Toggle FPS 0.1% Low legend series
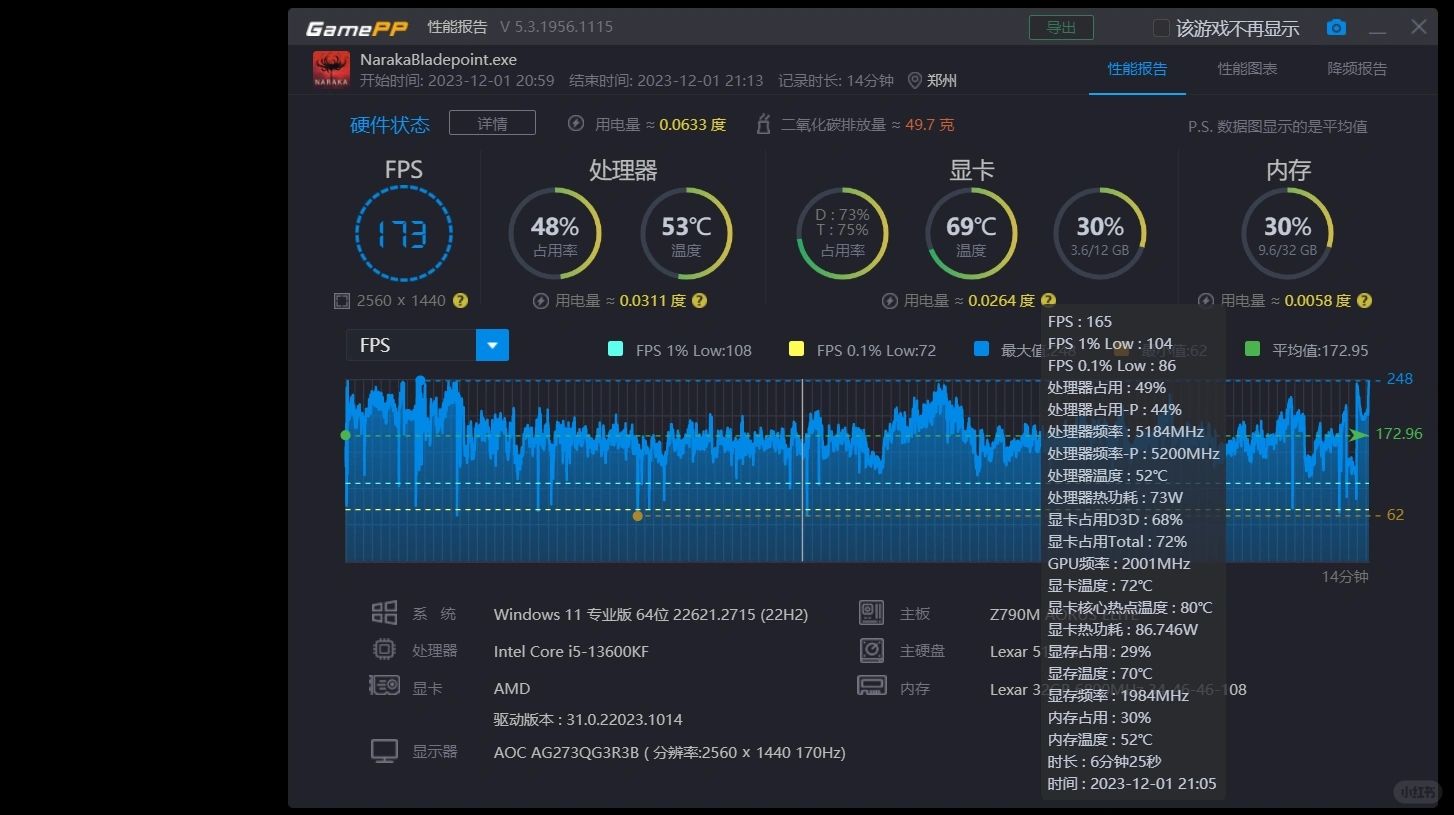This screenshot has width=1454, height=815. [x=796, y=349]
